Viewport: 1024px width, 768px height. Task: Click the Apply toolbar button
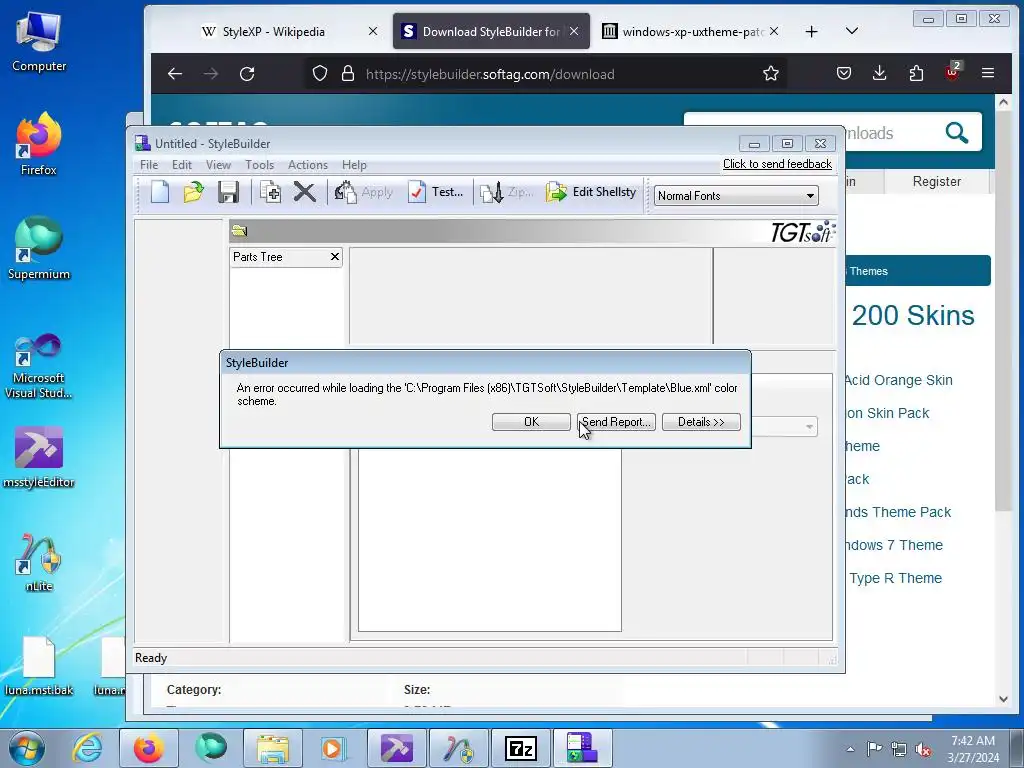pyautogui.click(x=364, y=192)
